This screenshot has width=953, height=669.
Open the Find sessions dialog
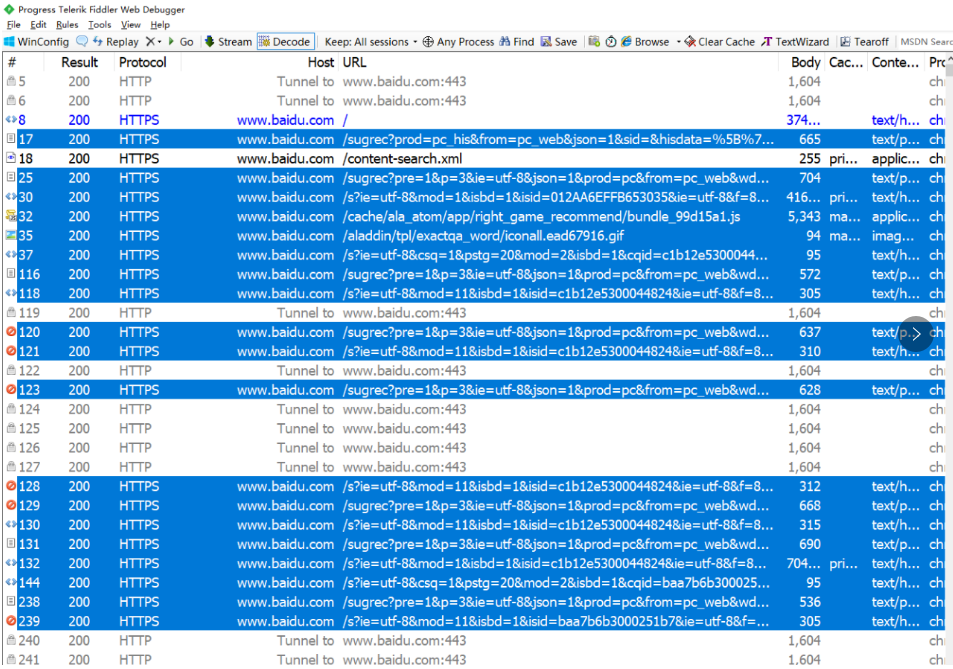[x=517, y=41]
